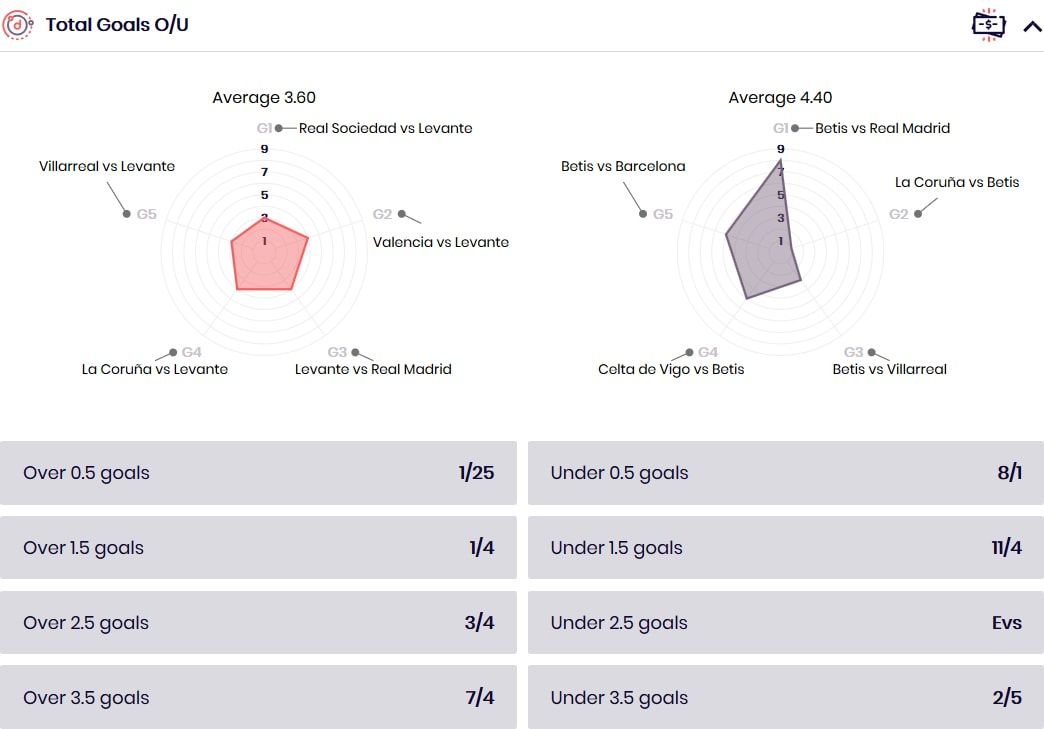Click the G3 dot for Betis vs Villarreal
Image resolution: width=1044 pixels, height=729 pixels.
(x=872, y=353)
